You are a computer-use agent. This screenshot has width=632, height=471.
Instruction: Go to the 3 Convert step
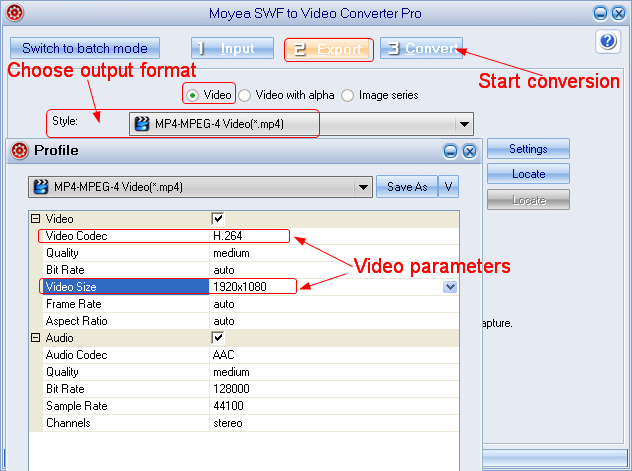pyautogui.click(x=421, y=48)
